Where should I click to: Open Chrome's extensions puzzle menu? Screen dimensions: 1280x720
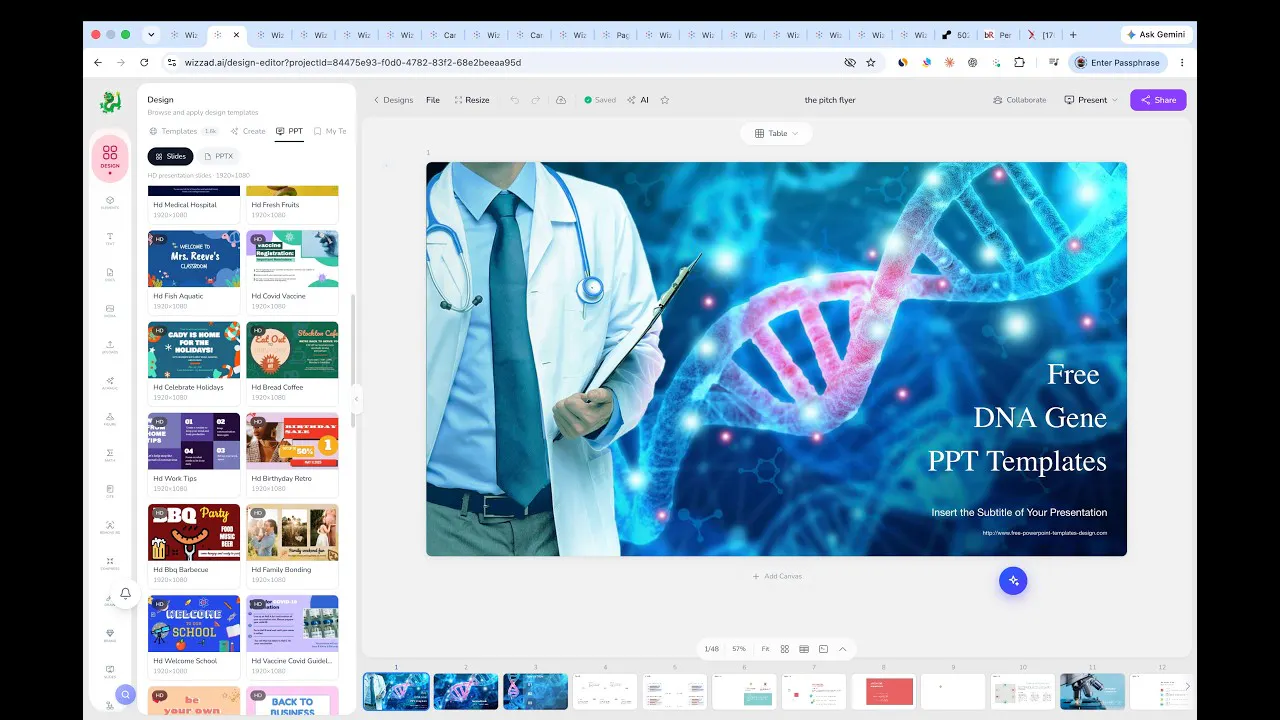point(1019,62)
